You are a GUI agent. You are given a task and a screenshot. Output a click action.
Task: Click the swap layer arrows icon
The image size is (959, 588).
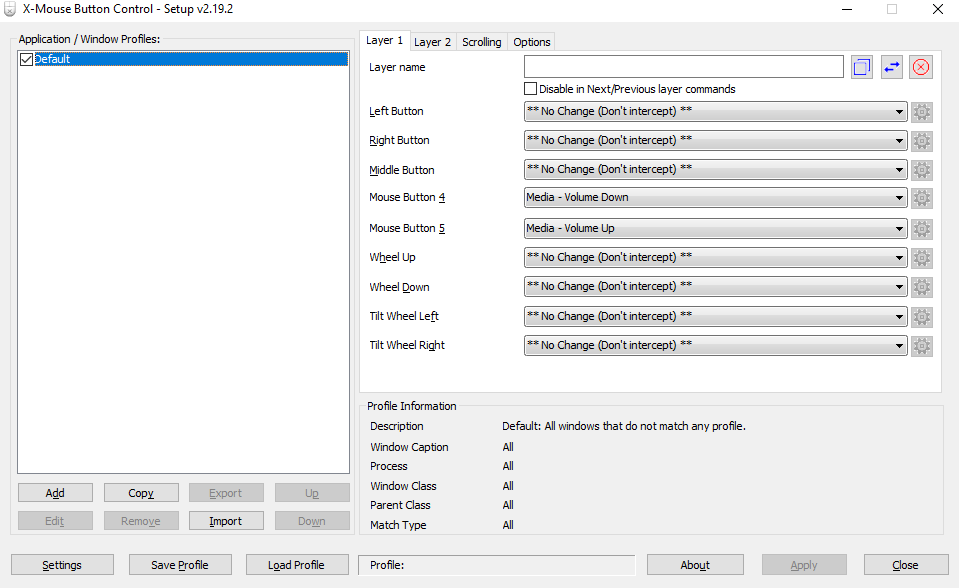click(x=891, y=67)
